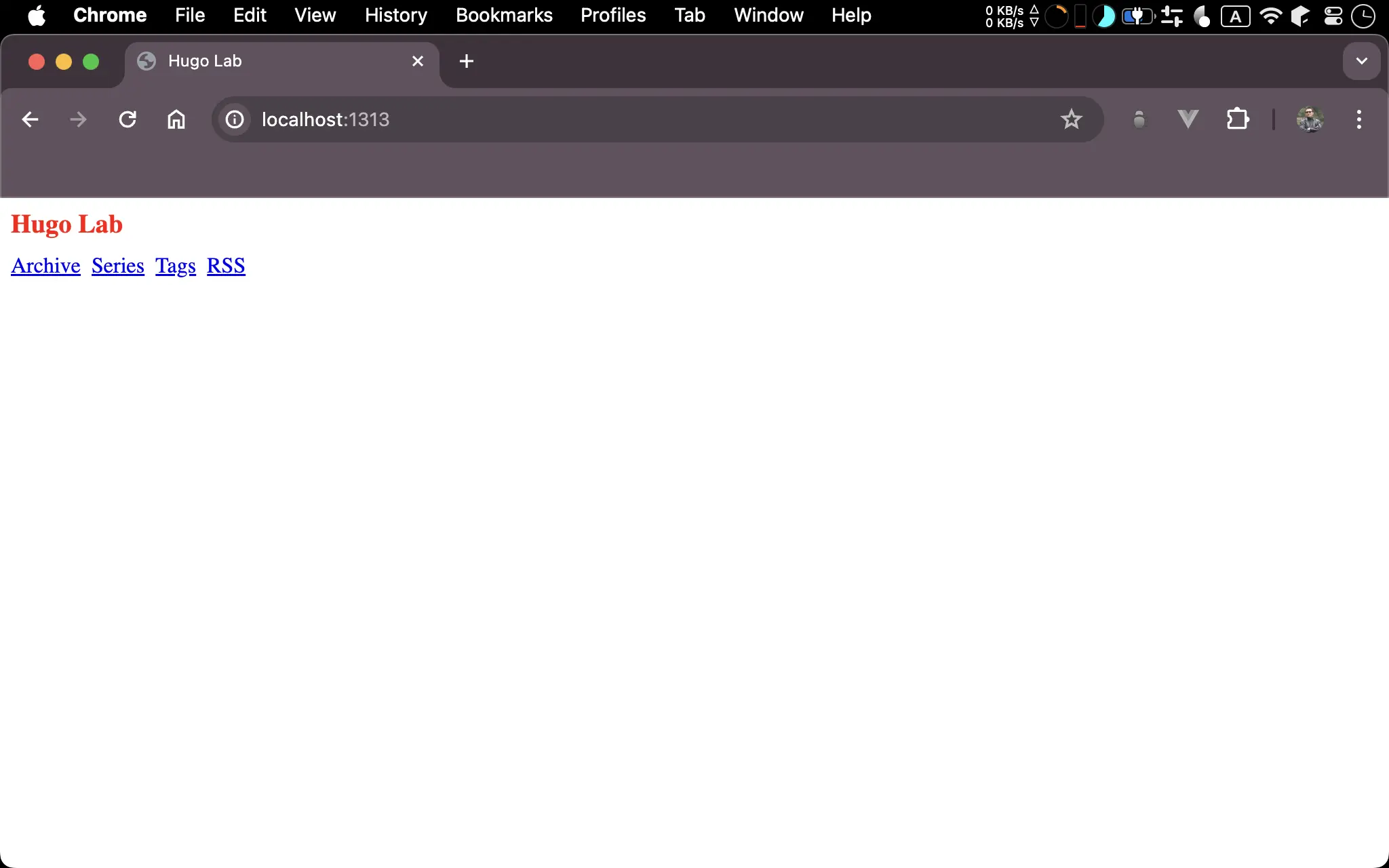
Task: Reload the current page
Action: pyautogui.click(x=128, y=120)
